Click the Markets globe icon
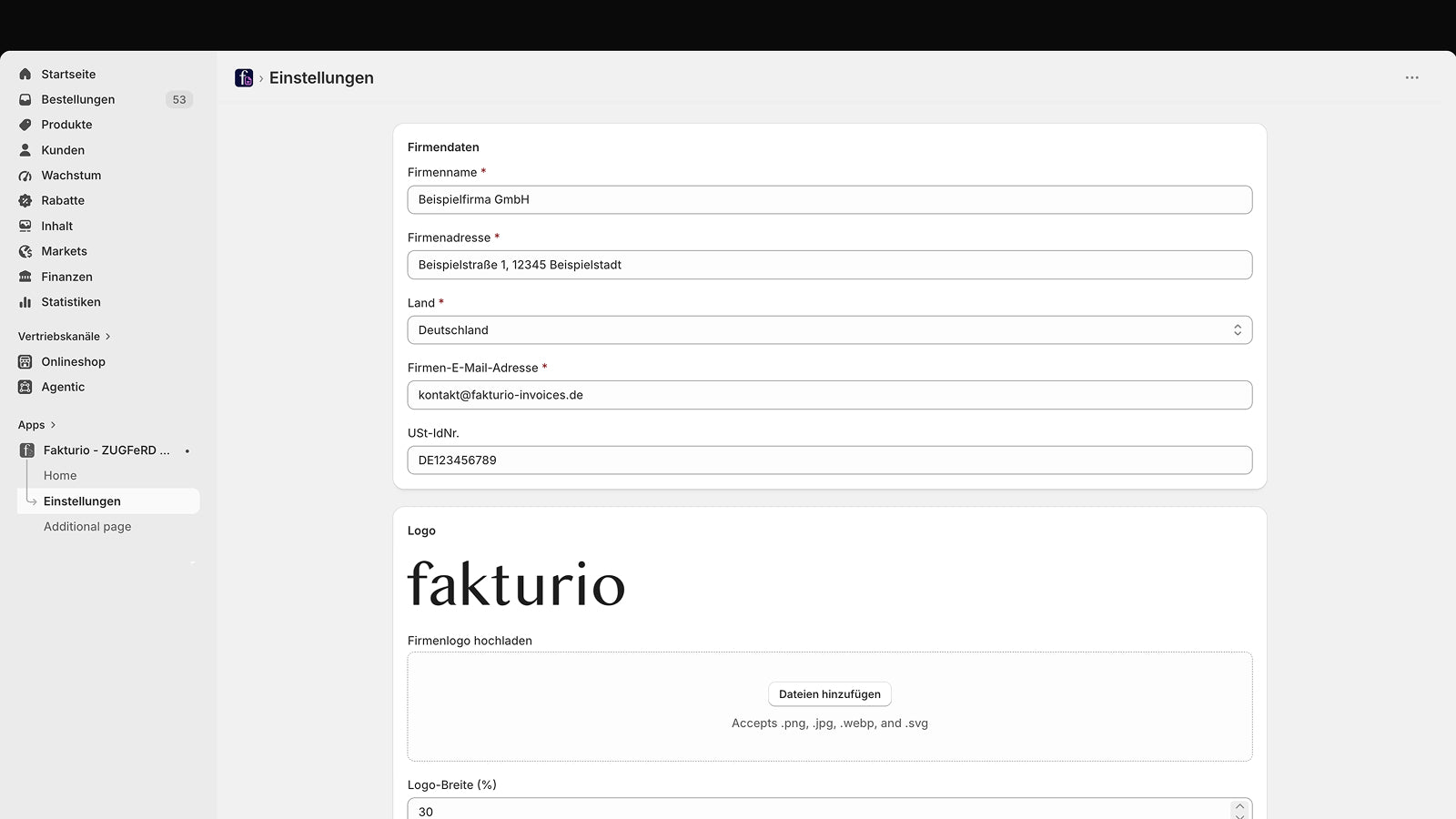This screenshot has width=1456, height=819. [25, 251]
